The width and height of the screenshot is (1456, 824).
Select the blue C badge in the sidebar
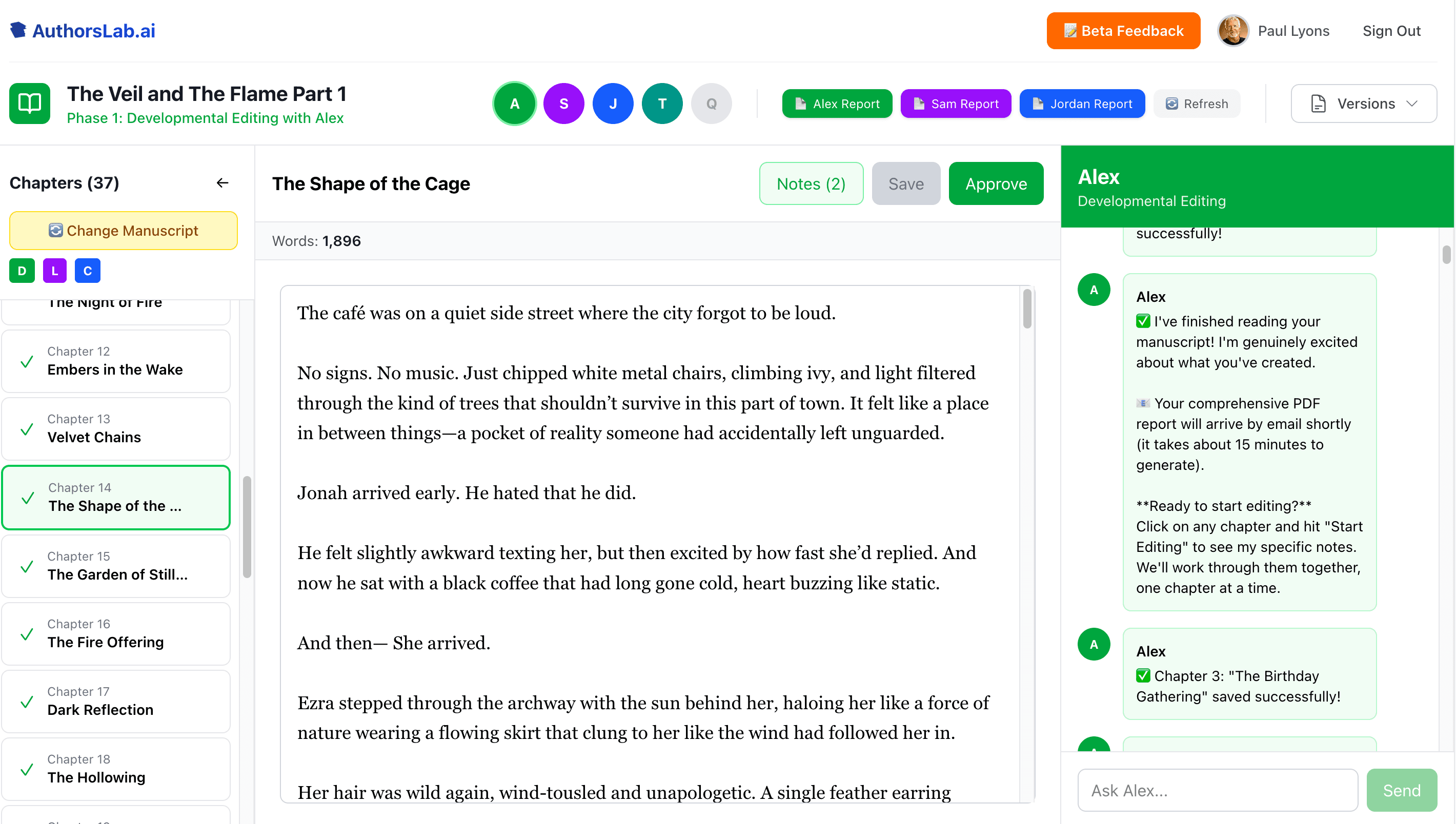coord(87,271)
